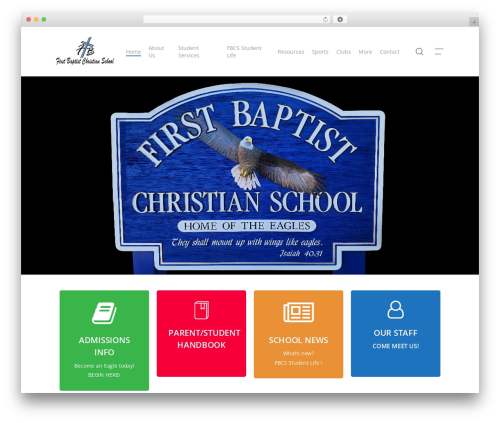Click the Begin Here link

[104, 375]
